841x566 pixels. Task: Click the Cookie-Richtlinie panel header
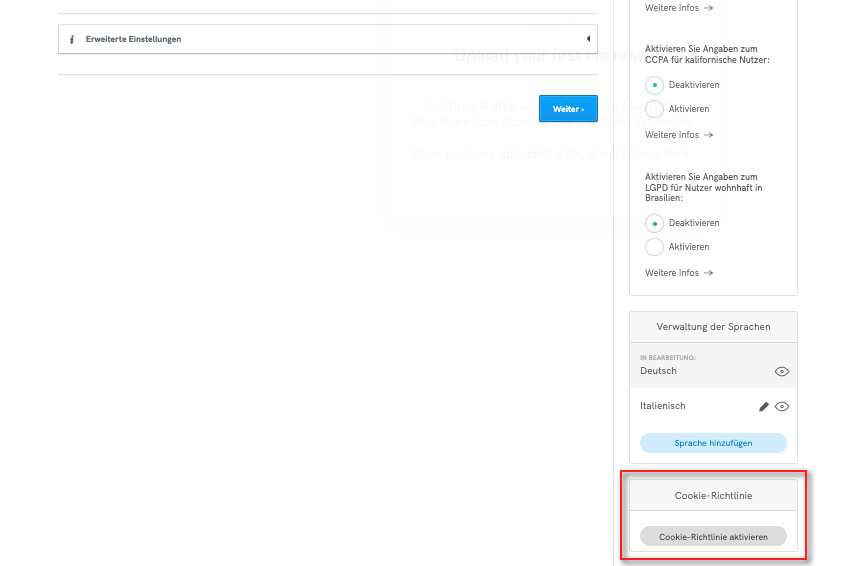tap(713, 495)
